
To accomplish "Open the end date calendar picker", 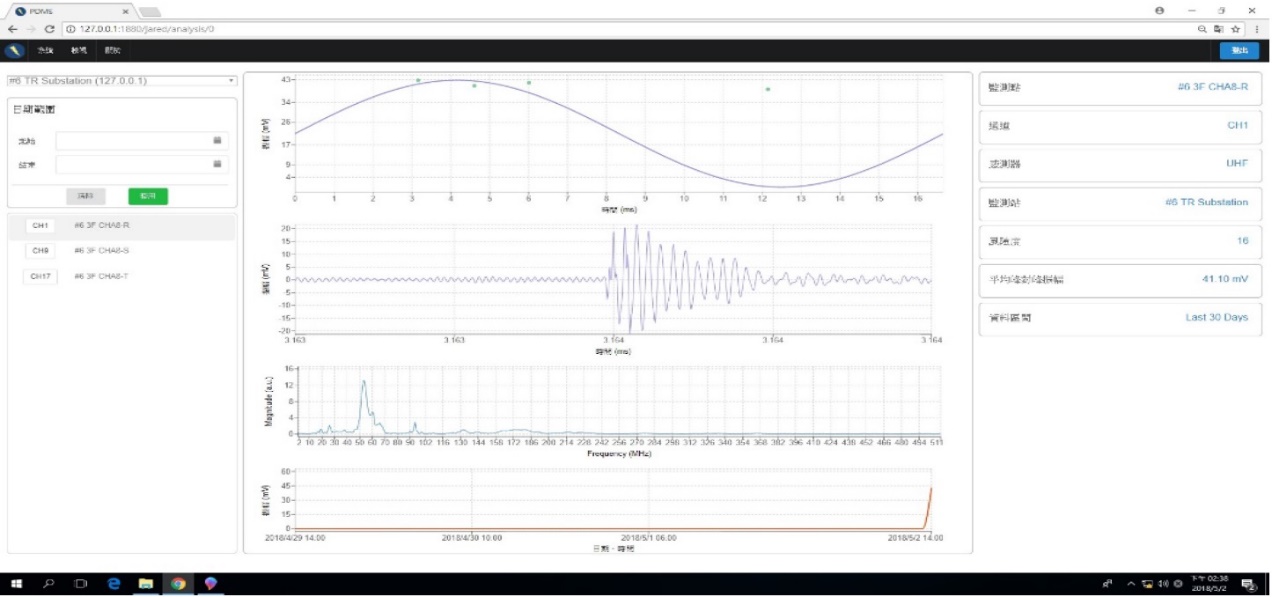I will pyautogui.click(x=217, y=164).
